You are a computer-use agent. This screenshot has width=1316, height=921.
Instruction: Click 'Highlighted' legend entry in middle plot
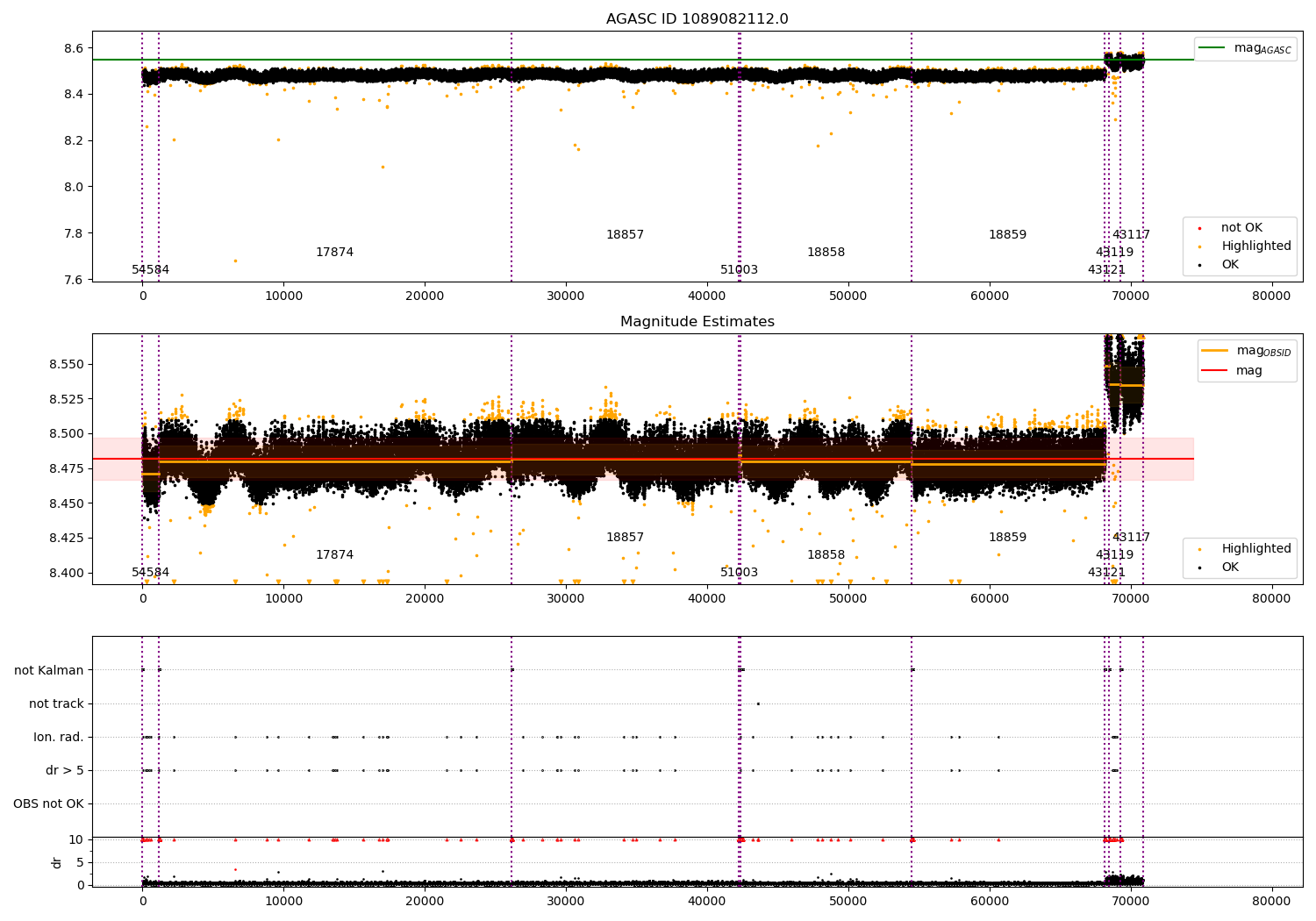tap(1246, 548)
